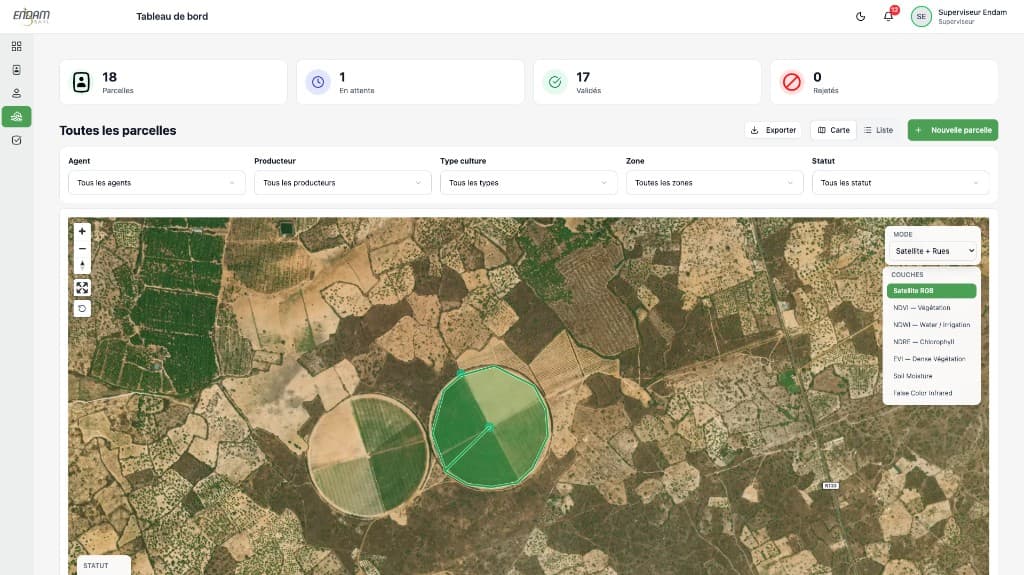Viewport: 1024px width, 575px height.
Task: Click the center vertex of green parcel
Action: tap(490, 427)
